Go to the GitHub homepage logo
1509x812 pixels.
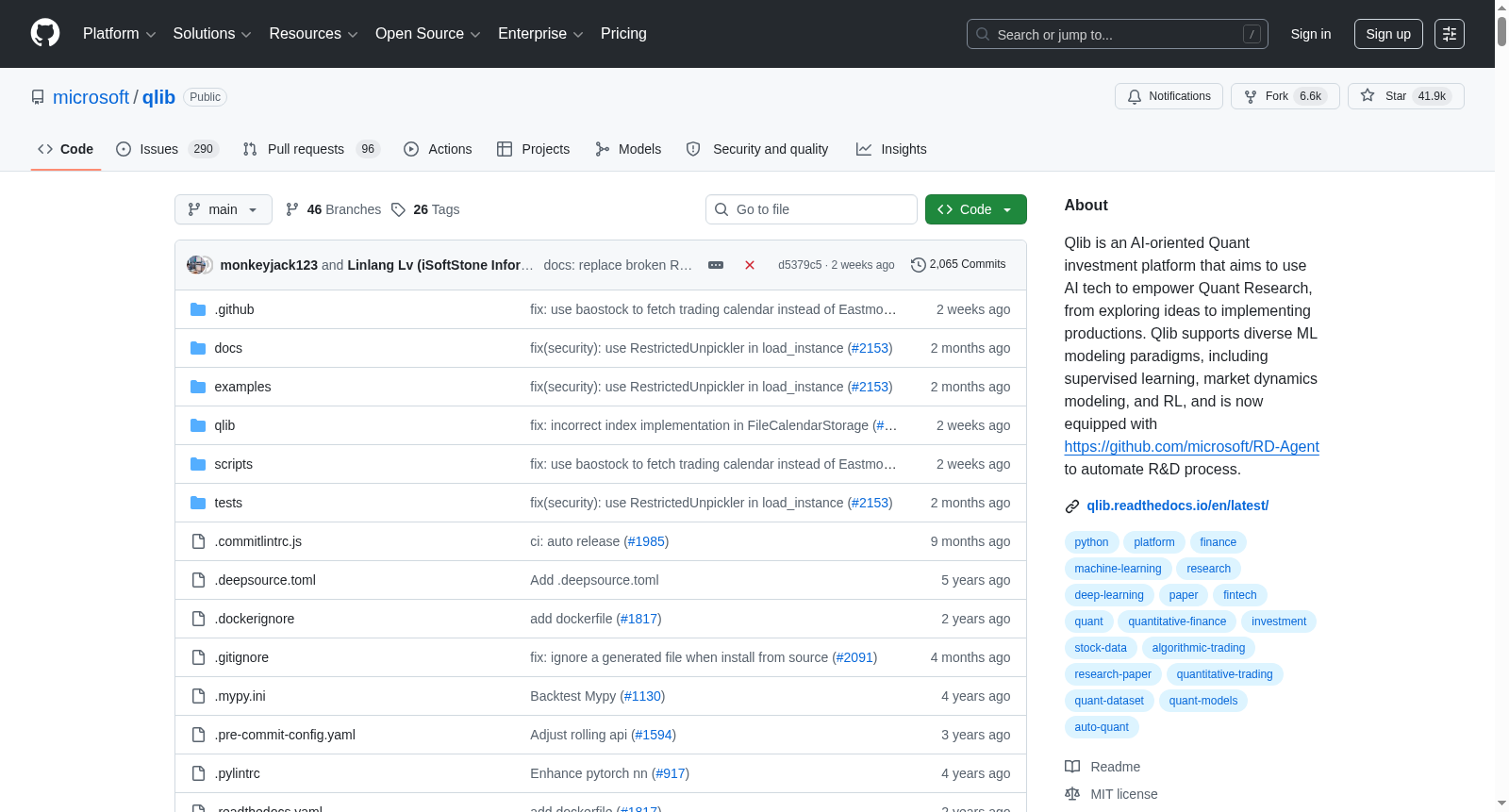(x=45, y=34)
